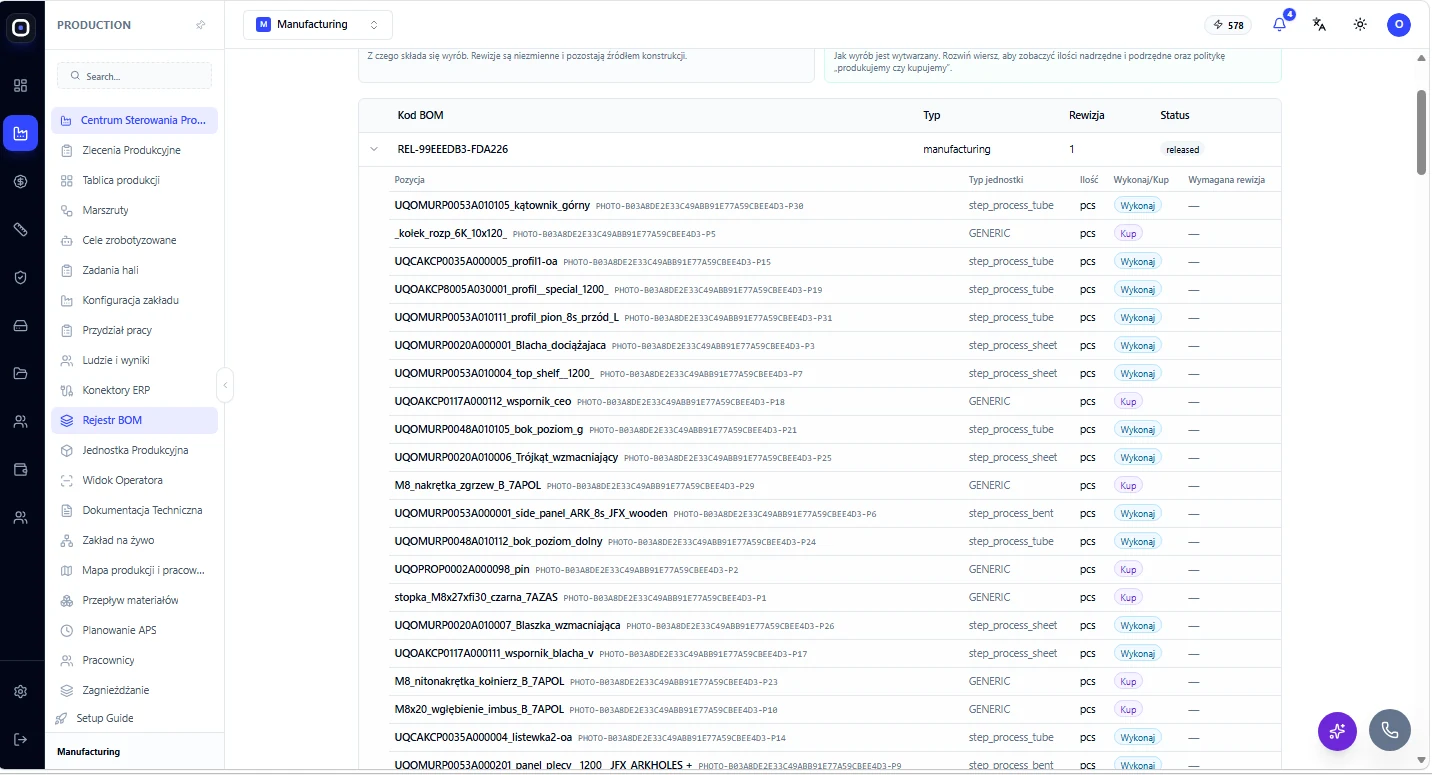
Task: Open Tablica produkcji page
Action: click(x=134, y=181)
